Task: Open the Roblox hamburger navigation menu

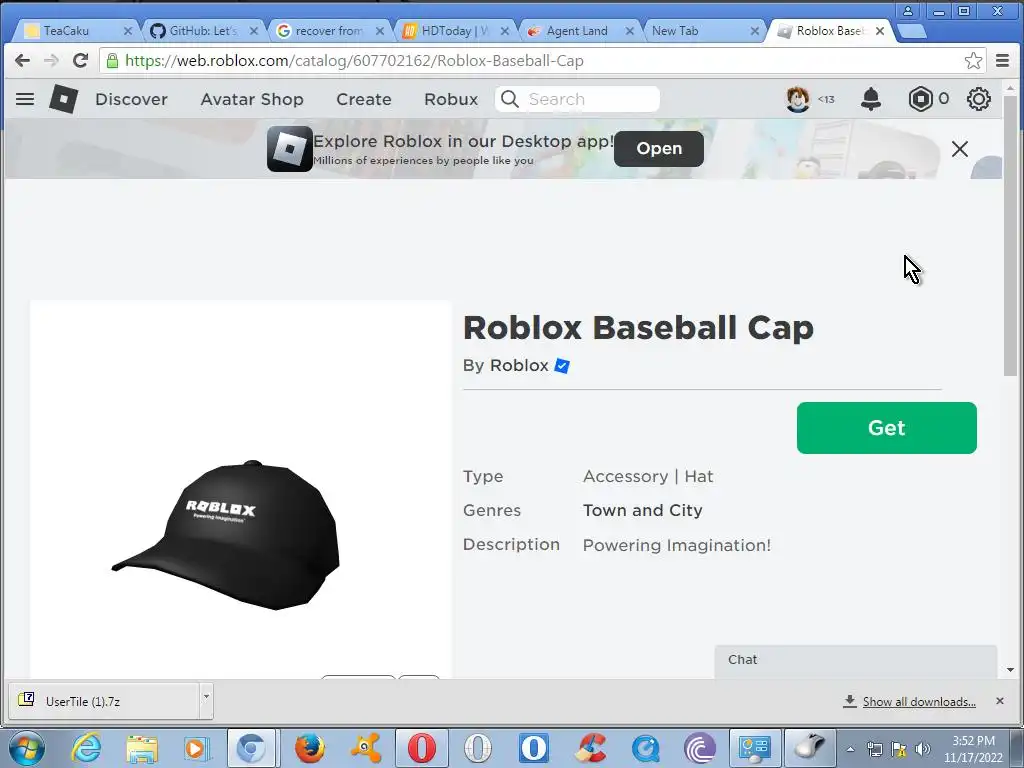Action: point(25,99)
